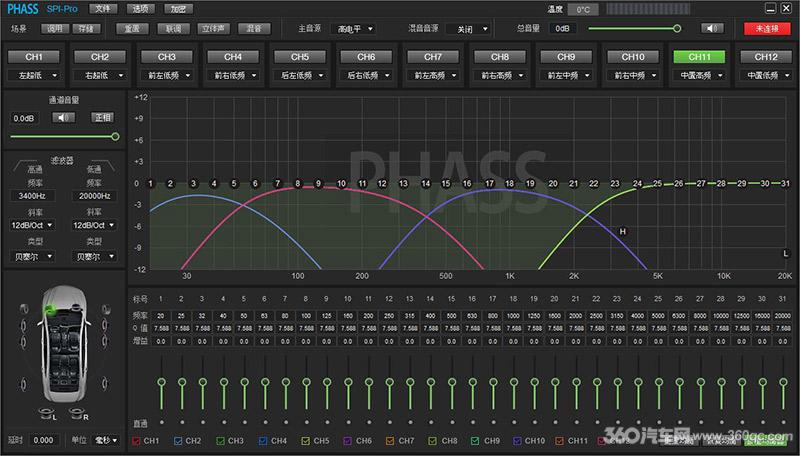Open CH11 speaker type dropdown

click(x=699, y=75)
